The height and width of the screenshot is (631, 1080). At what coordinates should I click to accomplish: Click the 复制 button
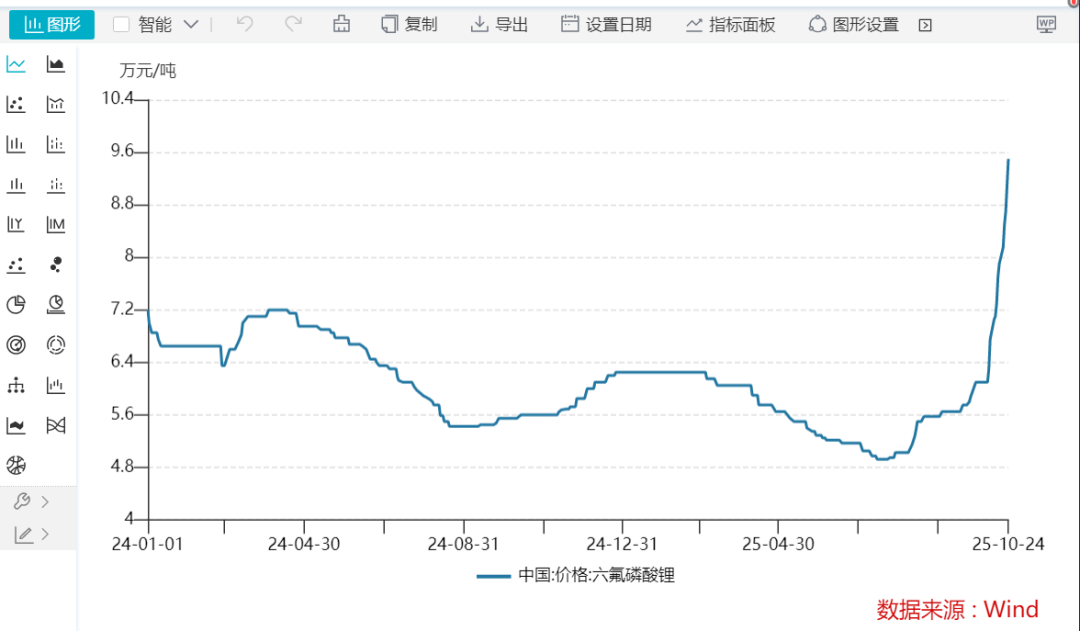pyautogui.click(x=409, y=24)
